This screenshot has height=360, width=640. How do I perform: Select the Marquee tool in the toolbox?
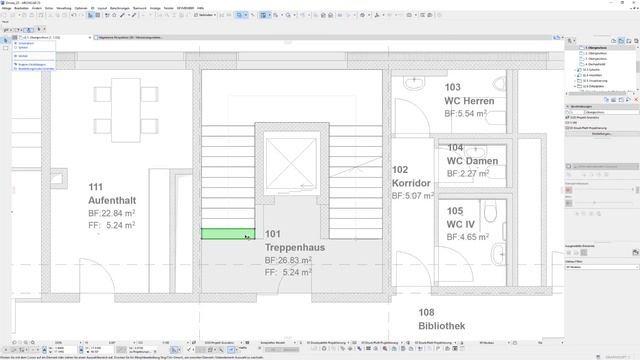tap(5, 48)
